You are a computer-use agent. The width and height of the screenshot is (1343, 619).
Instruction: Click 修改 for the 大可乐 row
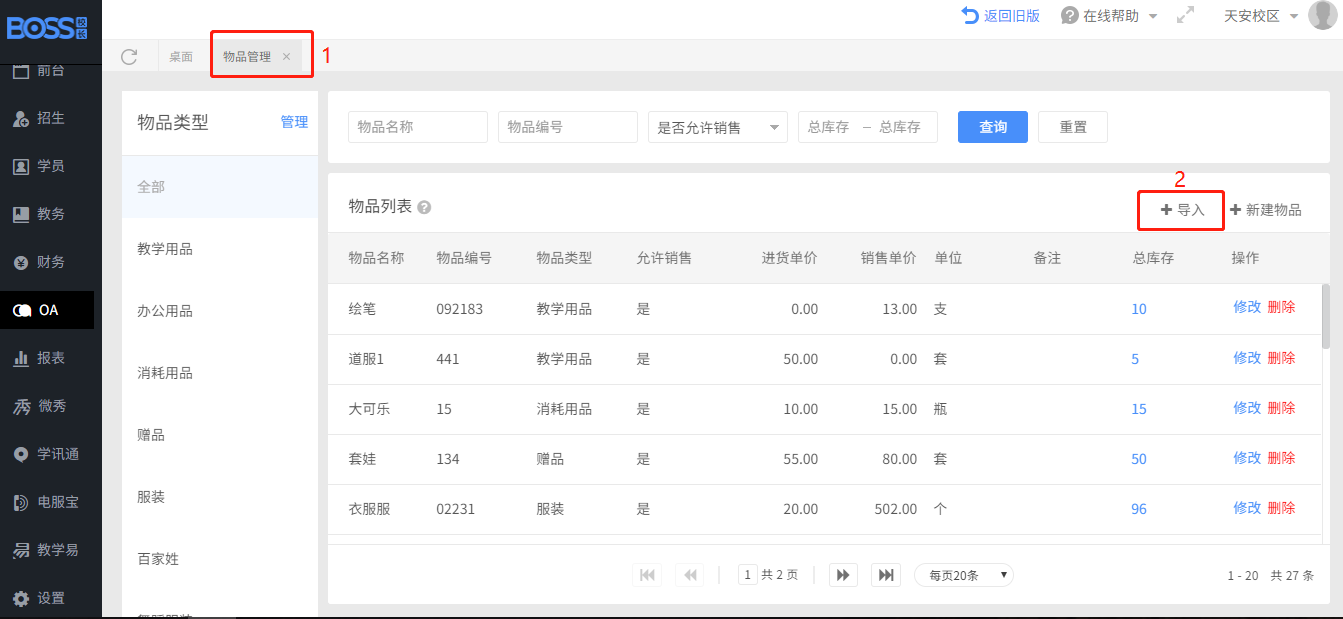click(x=1247, y=407)
